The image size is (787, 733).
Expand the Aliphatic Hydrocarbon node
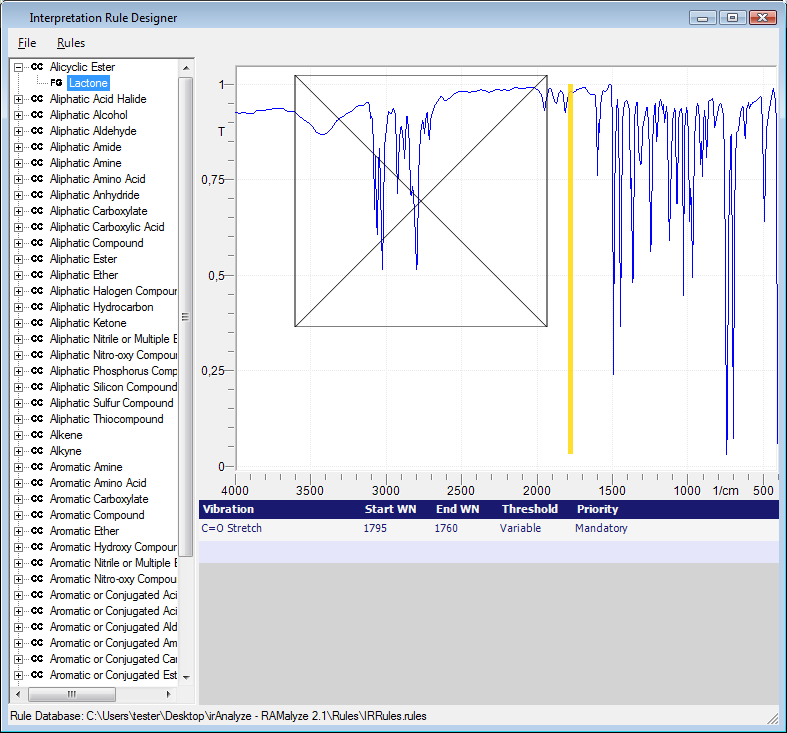(19, 307)
